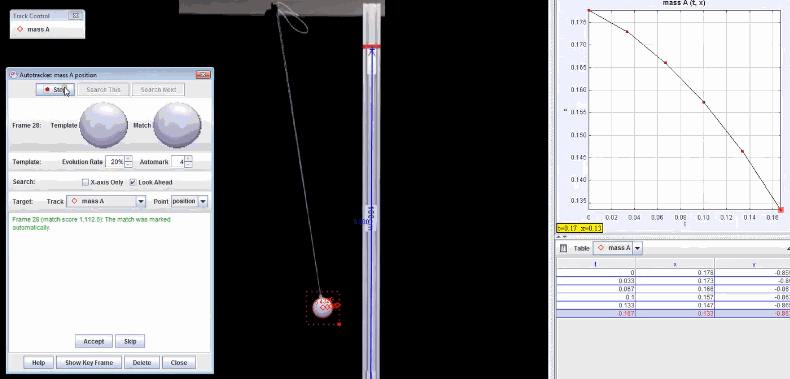Click the Frame 28 match score message
The width and height of the screenshot is (790, 379).
point(91,223)
